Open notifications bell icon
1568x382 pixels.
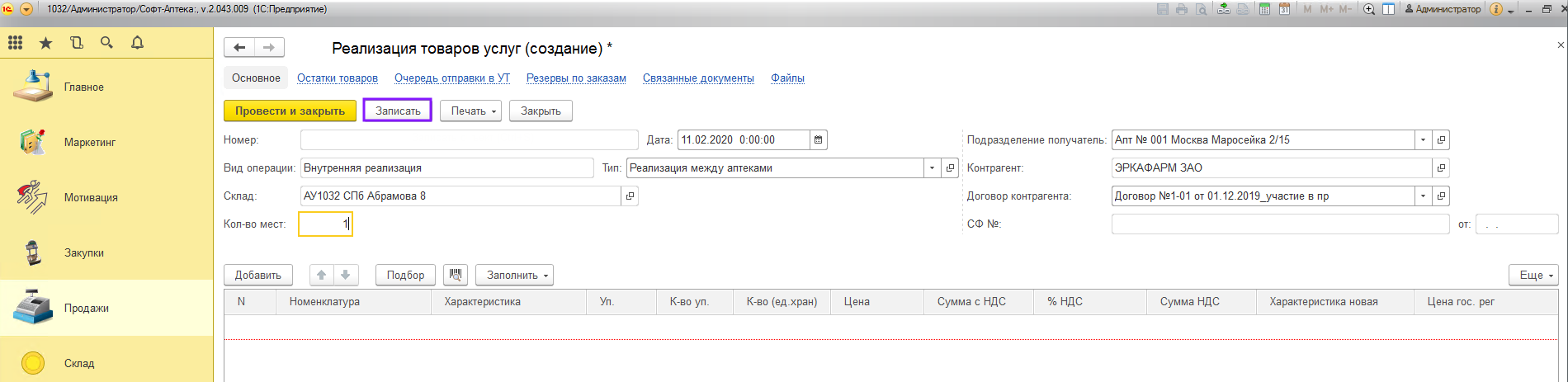click(x=137, y=43)
